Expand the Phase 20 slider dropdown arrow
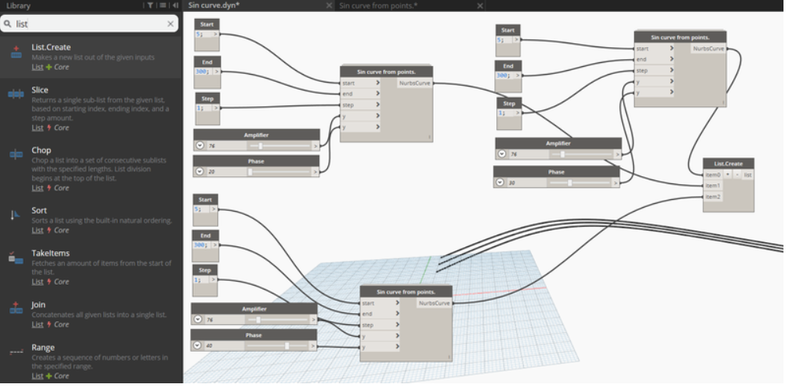The height and width of the screenshot is (388, 800). click(x=199, y=172)
